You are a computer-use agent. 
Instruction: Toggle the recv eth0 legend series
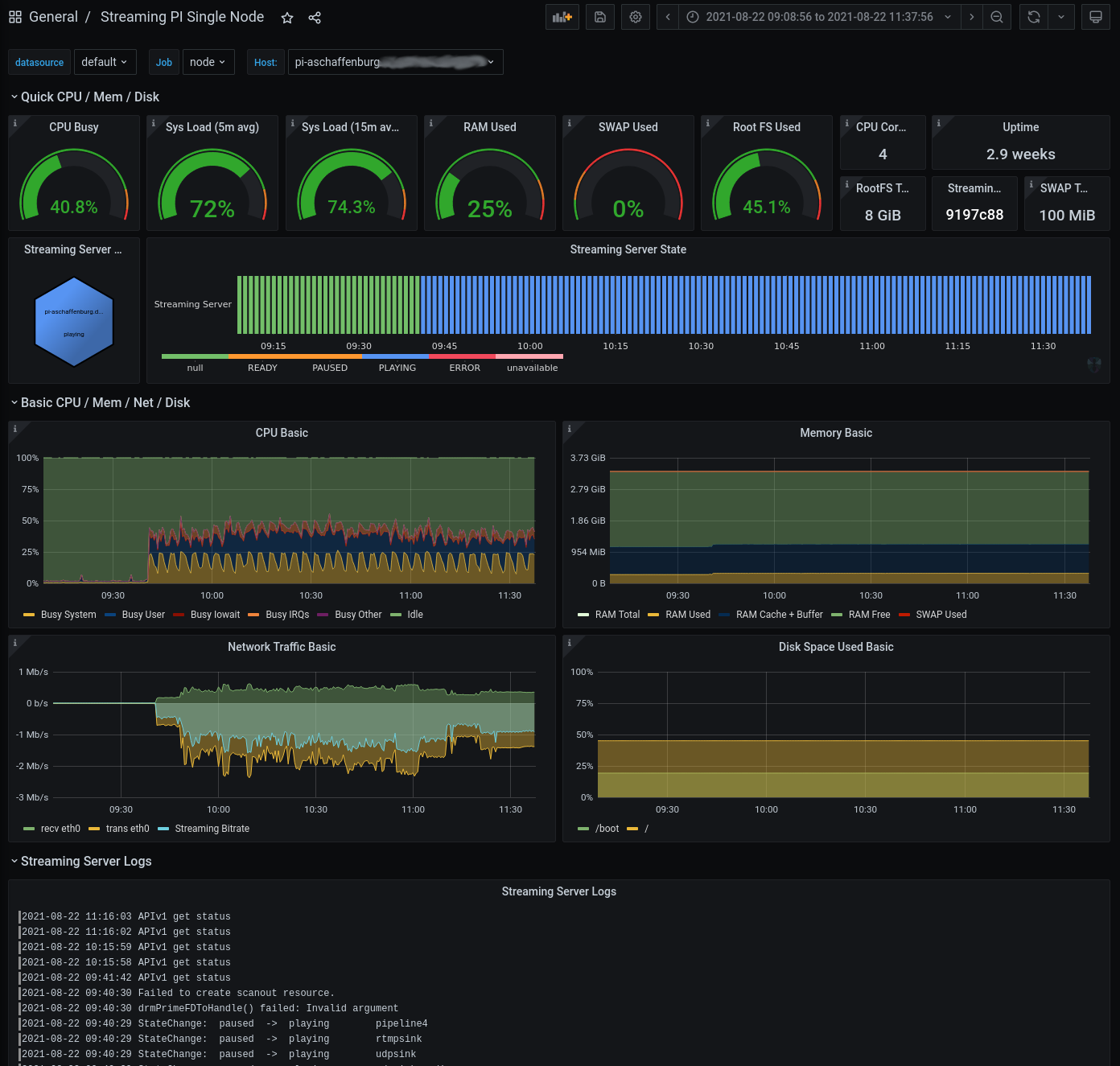[60, 829]
